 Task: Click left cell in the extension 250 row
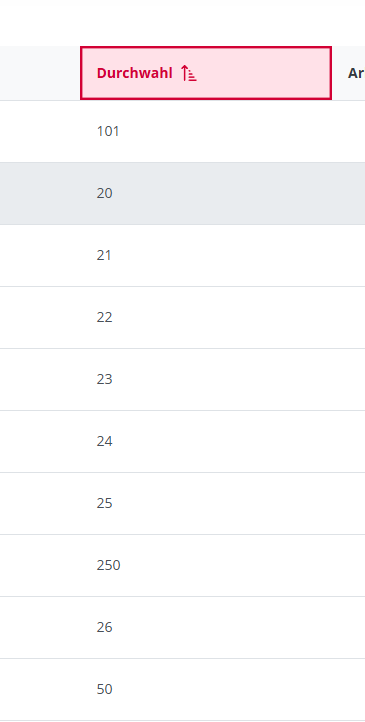click(40, 565)
